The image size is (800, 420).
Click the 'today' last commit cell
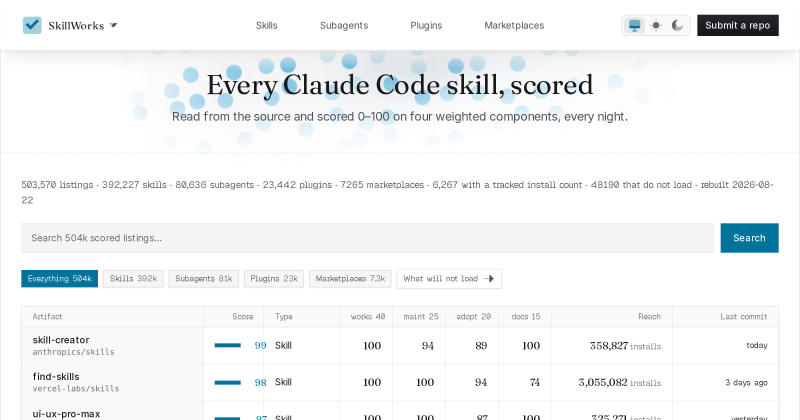(x=757, y=345)
